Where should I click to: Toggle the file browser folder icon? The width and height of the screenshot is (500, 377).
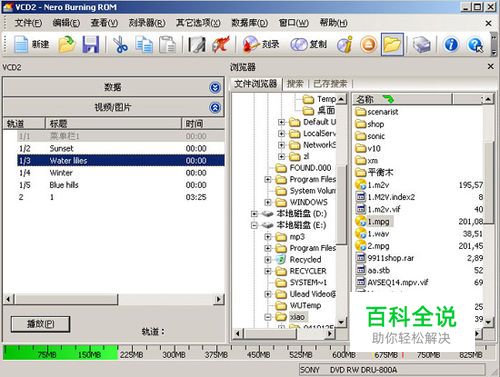[392, 44]
